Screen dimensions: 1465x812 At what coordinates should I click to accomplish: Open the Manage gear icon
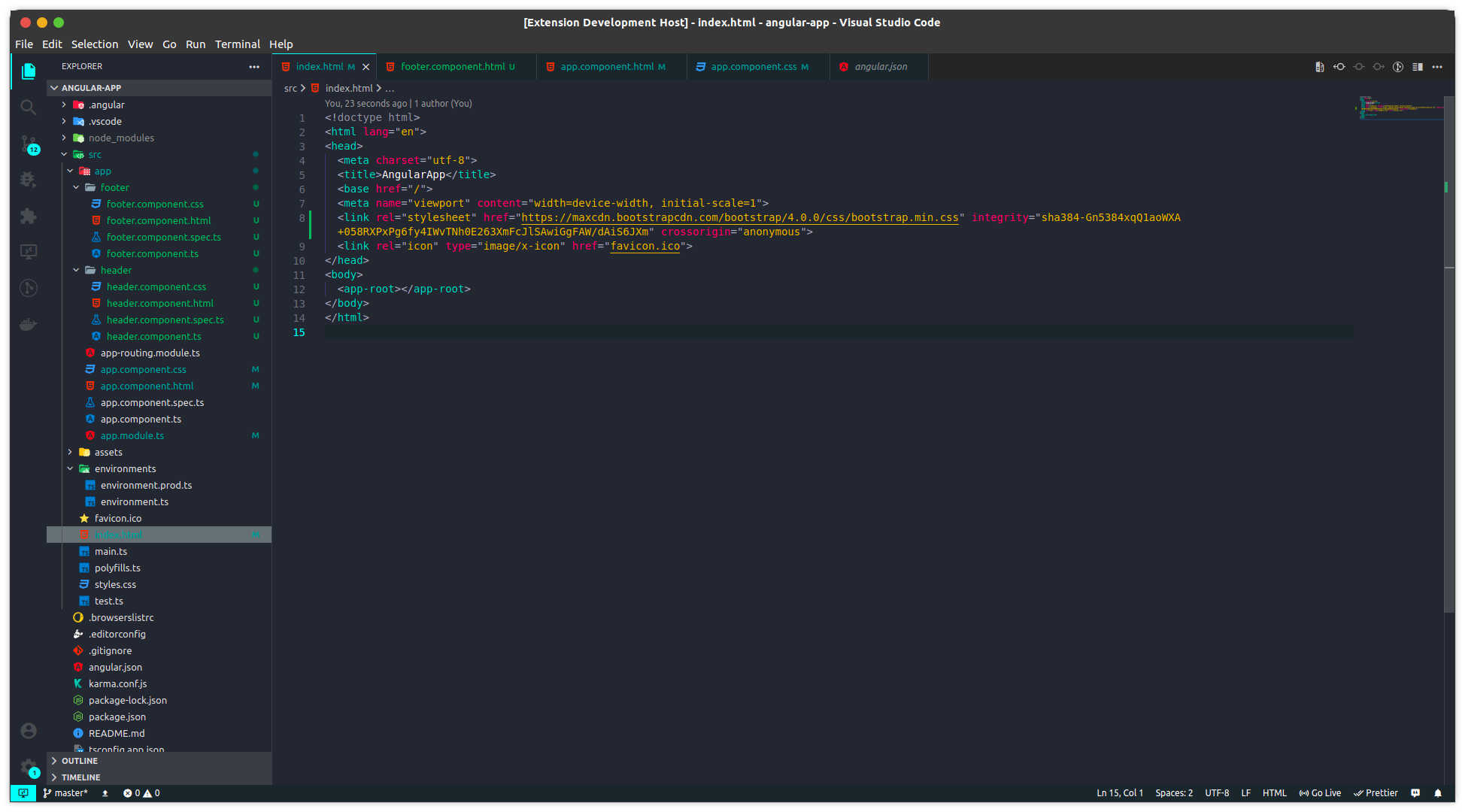29,767
